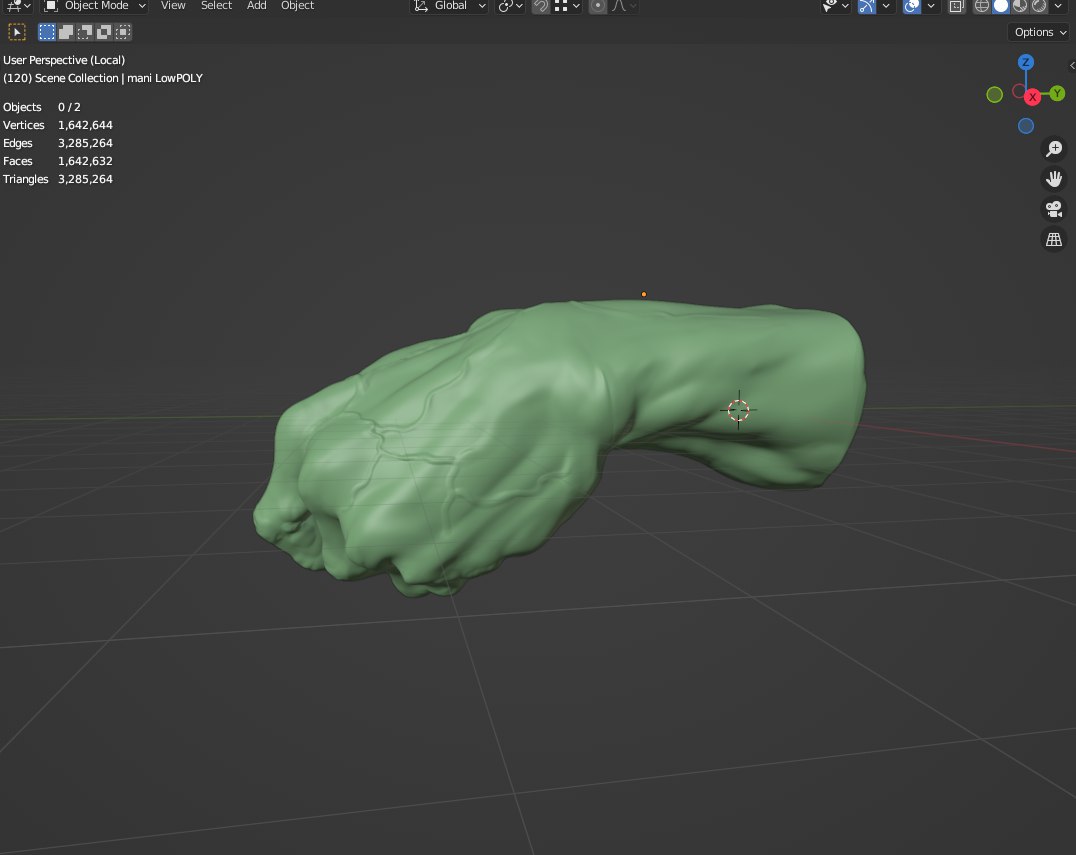
Task: Open the gizmos options dropdown
Action: (x=886, y=5)
